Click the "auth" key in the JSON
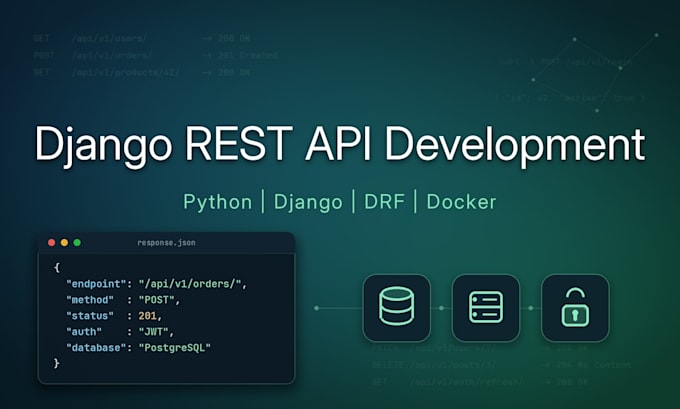The image size is (680, 409). (x=84, y=332)
